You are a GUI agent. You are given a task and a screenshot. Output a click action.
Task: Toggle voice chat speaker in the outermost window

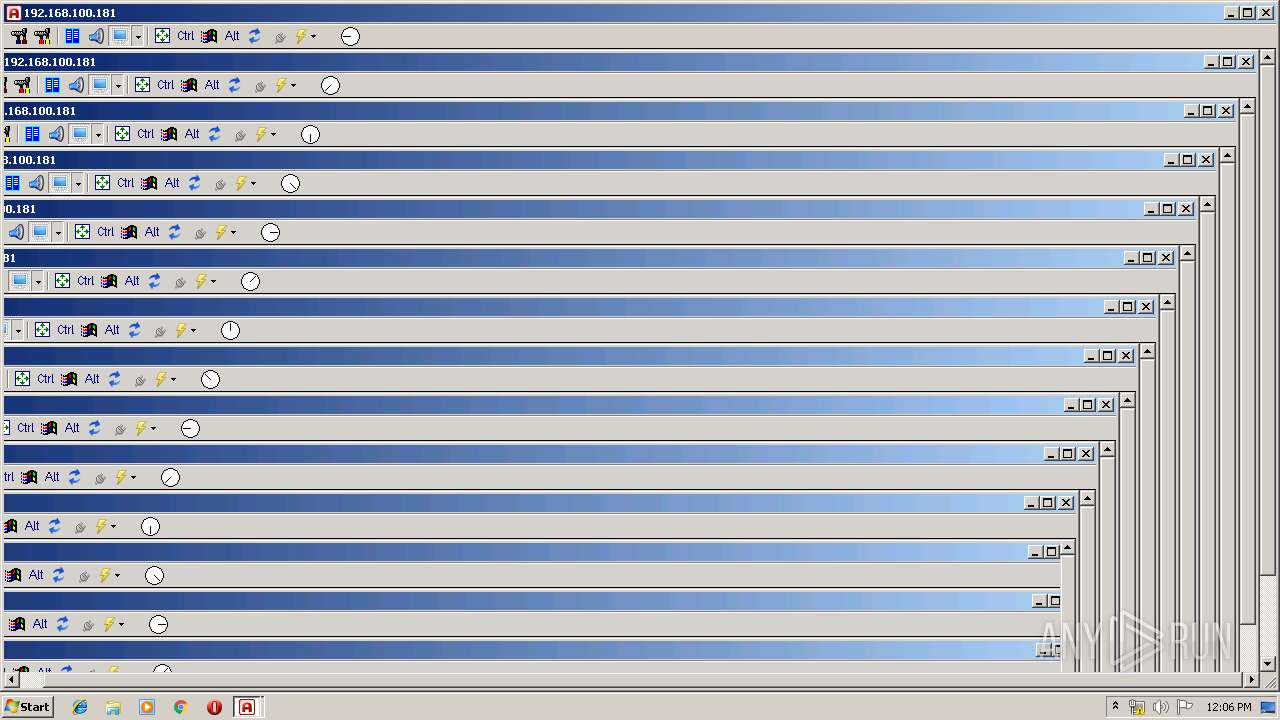pos(96,36)
